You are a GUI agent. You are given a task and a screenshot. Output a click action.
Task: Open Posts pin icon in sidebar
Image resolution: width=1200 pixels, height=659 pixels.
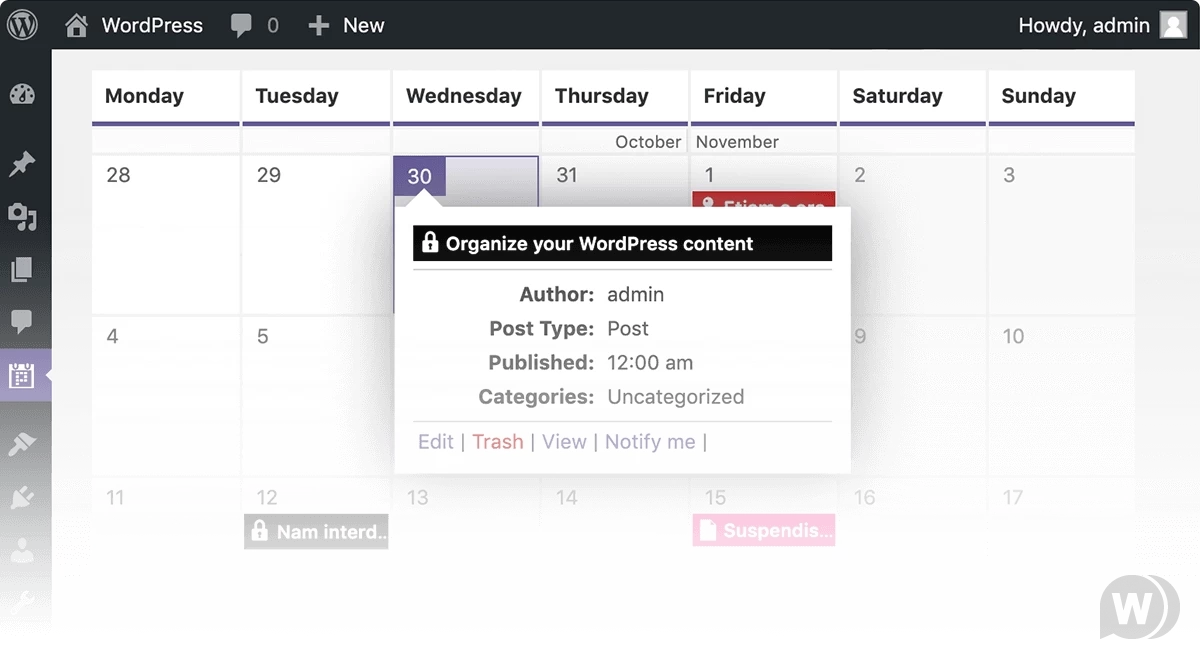(x=22, y=165)
